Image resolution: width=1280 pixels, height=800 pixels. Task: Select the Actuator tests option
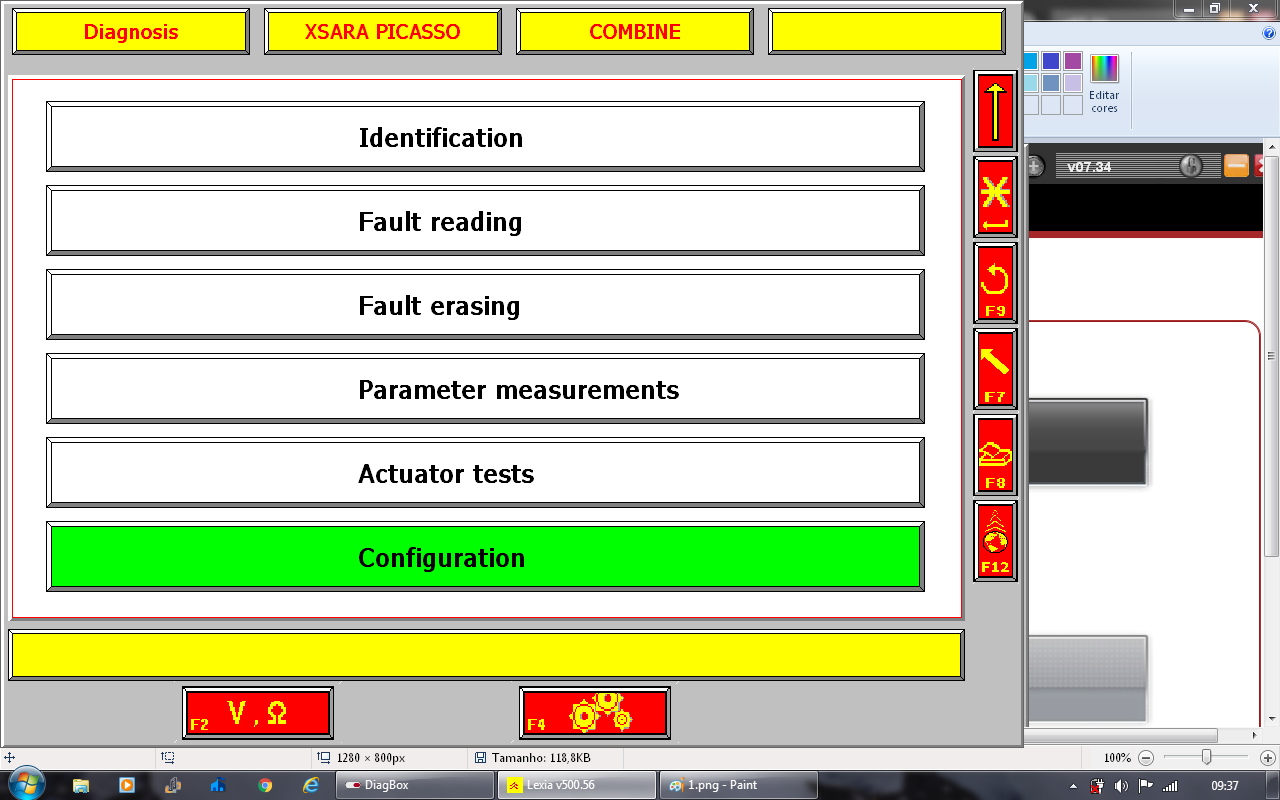485,473
